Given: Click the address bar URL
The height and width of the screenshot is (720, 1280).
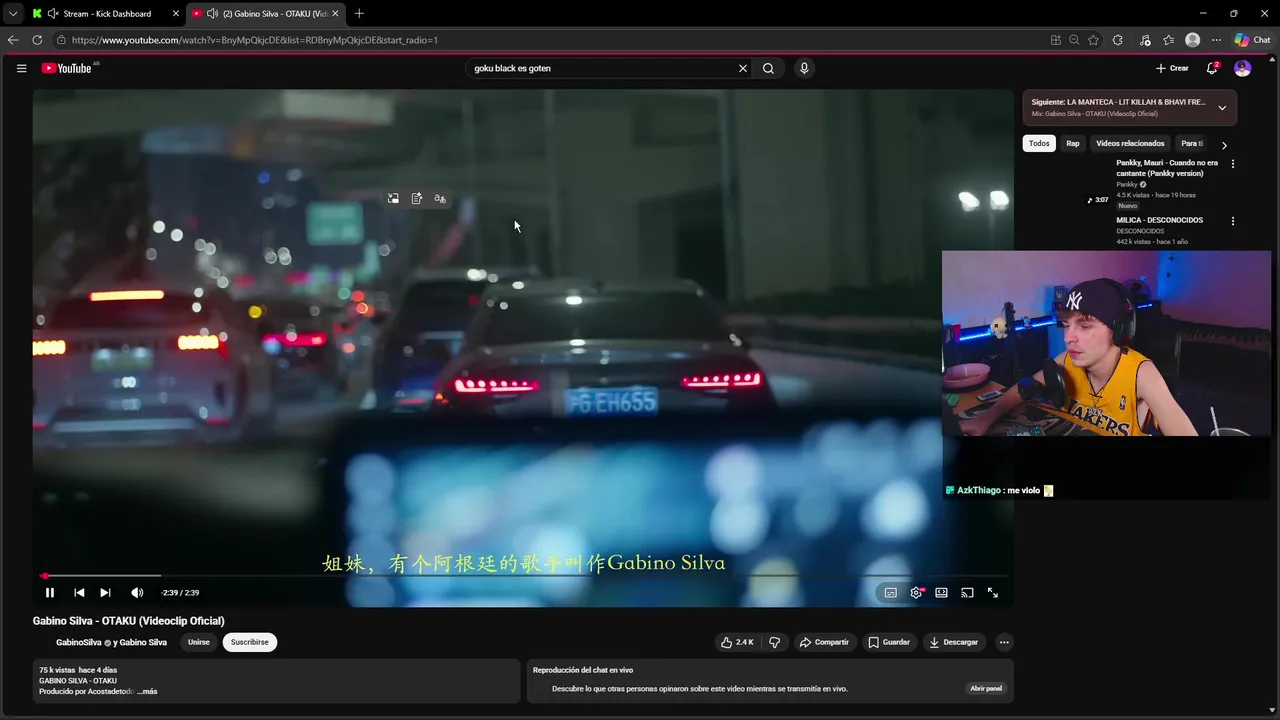Looking at the screenshot, I should tap(254, 40).
